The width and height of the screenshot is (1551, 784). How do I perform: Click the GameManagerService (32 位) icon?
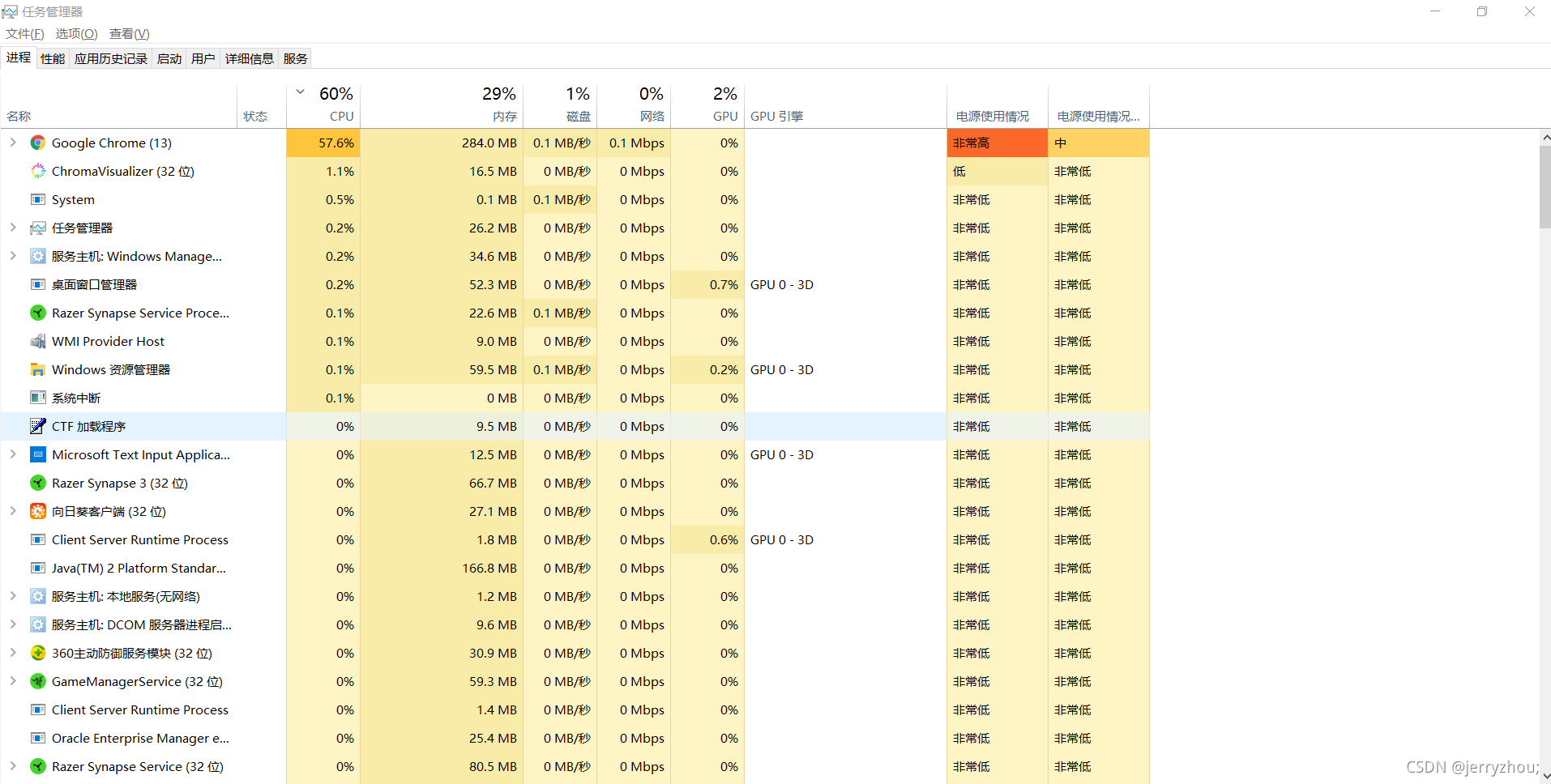pyautogui.click(x=38, y=682)
